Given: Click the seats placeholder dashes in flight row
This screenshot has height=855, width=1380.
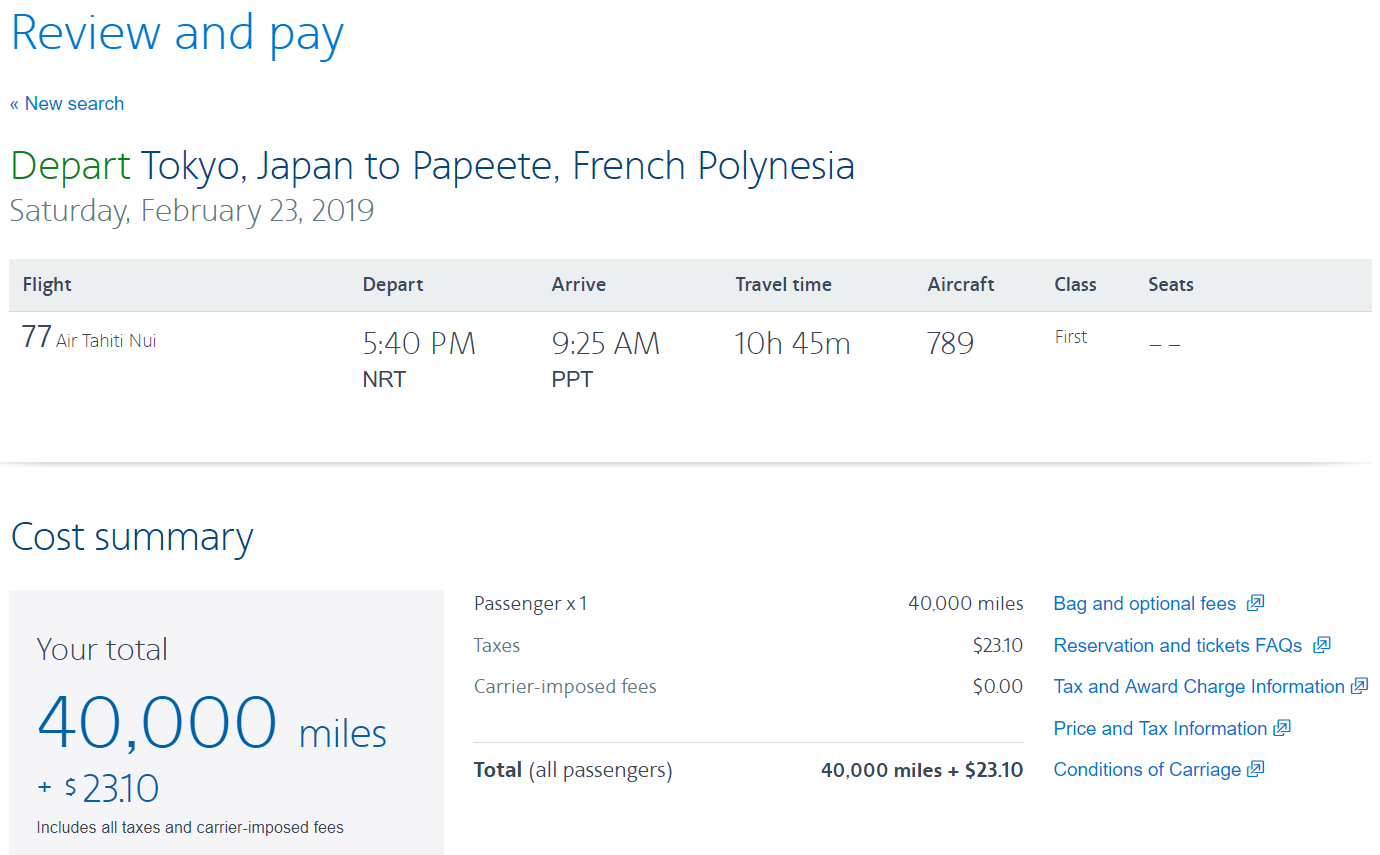Looking at the screenshot, I should (x=1165, y=345).
